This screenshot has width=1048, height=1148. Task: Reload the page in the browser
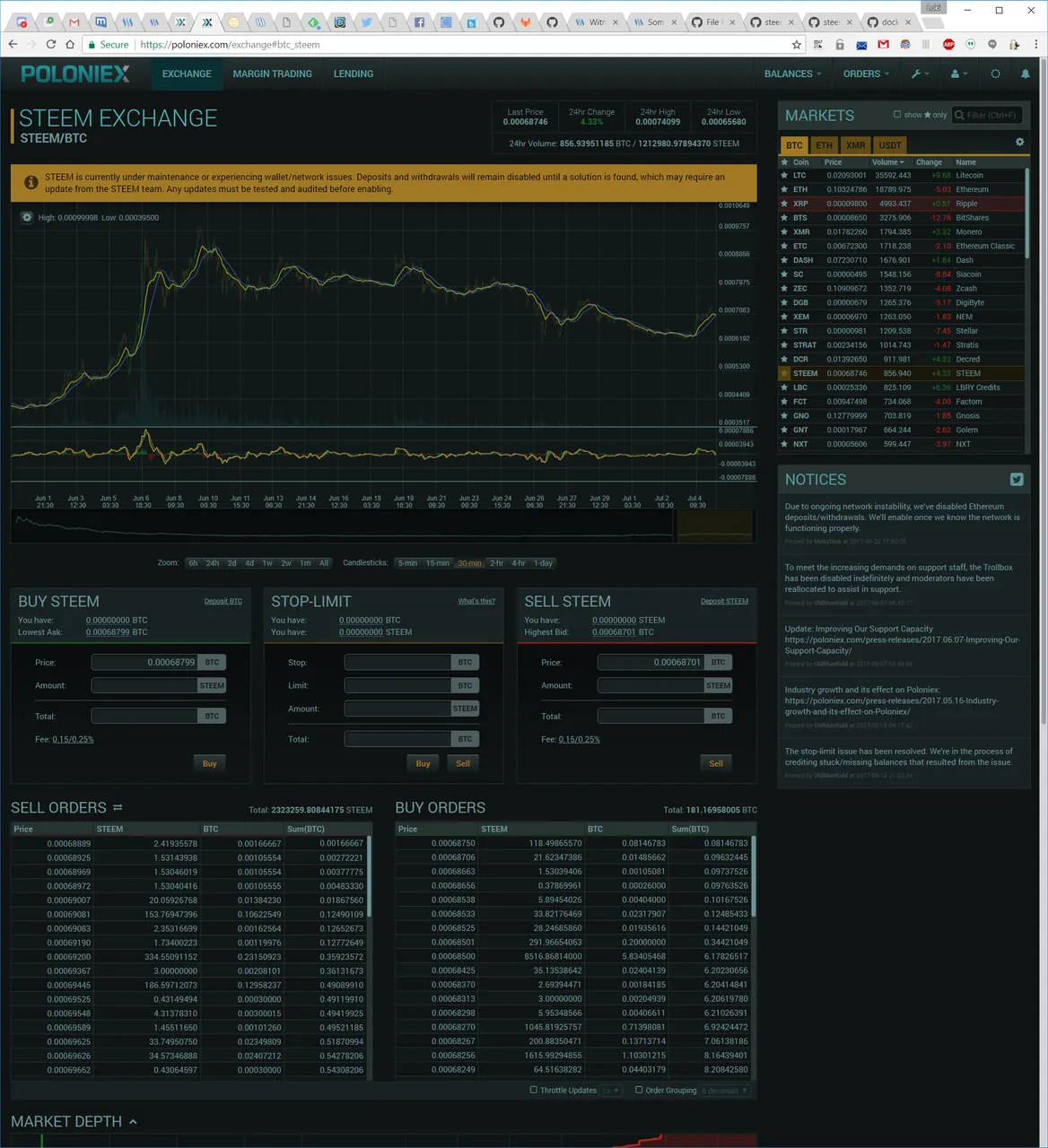coord(50,44)
